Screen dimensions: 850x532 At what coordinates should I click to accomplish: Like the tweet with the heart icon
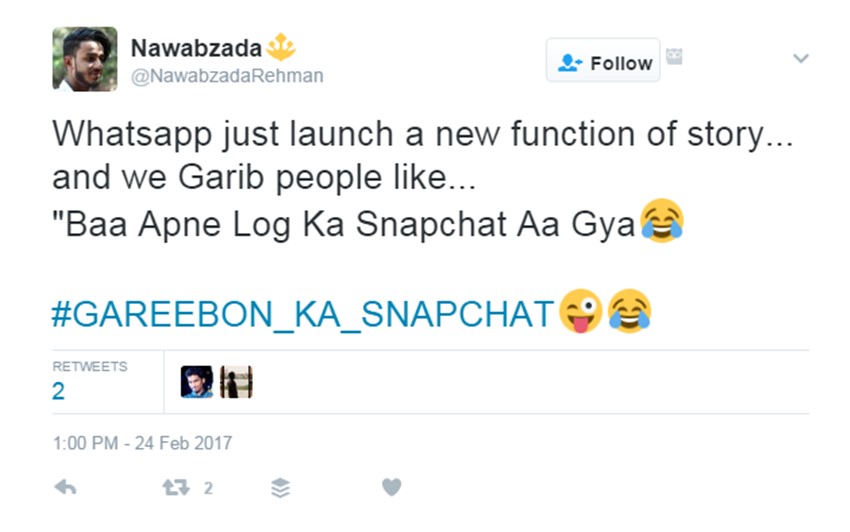392,488
